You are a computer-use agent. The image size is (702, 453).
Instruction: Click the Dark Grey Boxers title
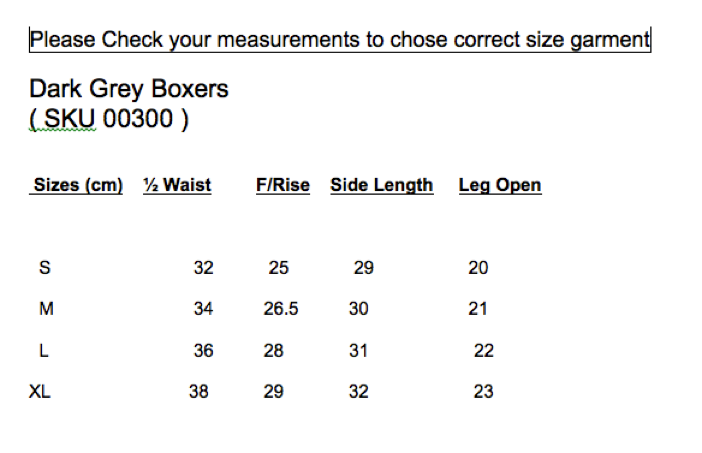point(129,89)
